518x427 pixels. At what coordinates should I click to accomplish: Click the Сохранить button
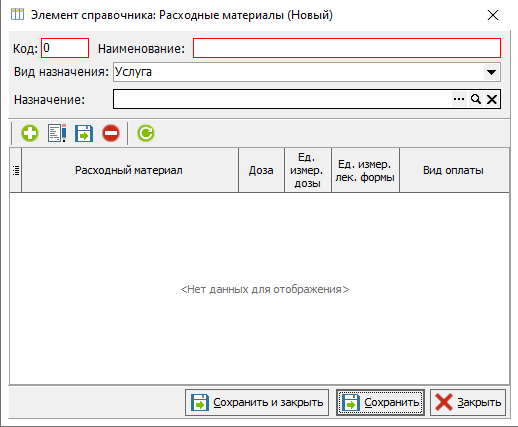(x=380, y=402)
